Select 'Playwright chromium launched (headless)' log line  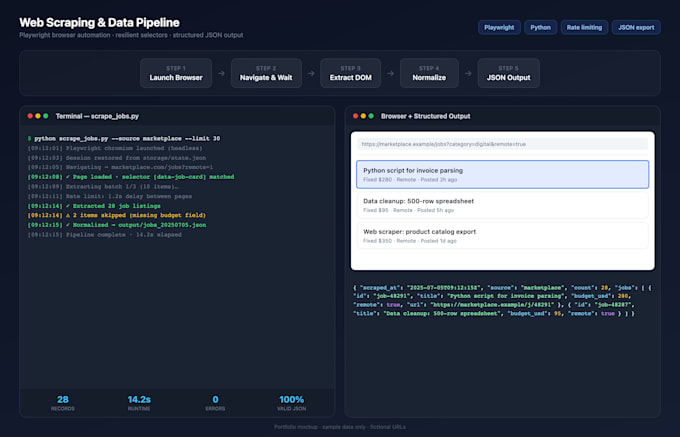pyautogui.click(x=115, y=148)
